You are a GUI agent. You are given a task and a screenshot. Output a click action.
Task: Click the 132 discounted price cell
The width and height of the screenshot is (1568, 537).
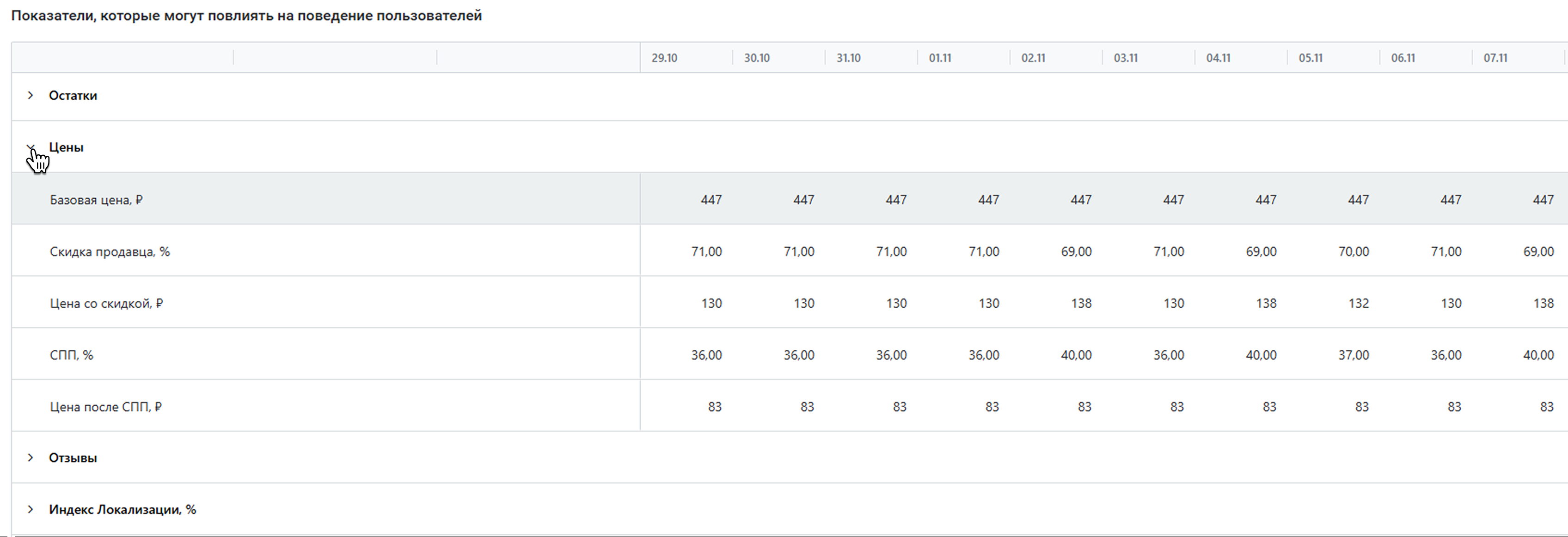[1358, 303]
